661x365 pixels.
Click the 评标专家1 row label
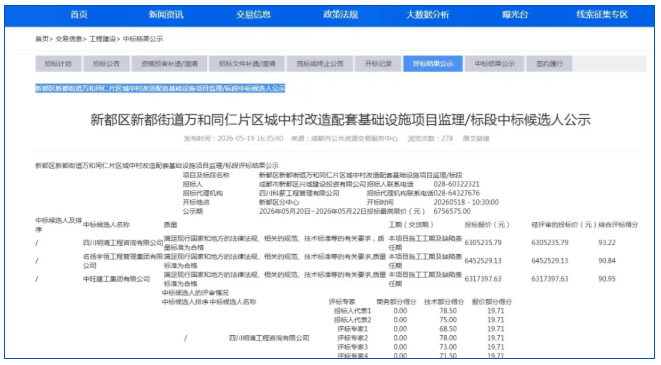point(352,329)
